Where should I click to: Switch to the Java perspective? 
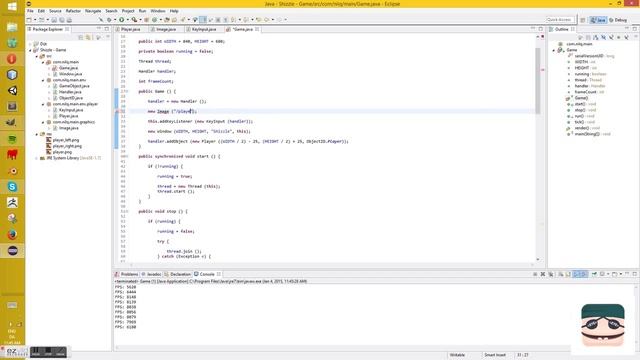(x=598, y=20)
